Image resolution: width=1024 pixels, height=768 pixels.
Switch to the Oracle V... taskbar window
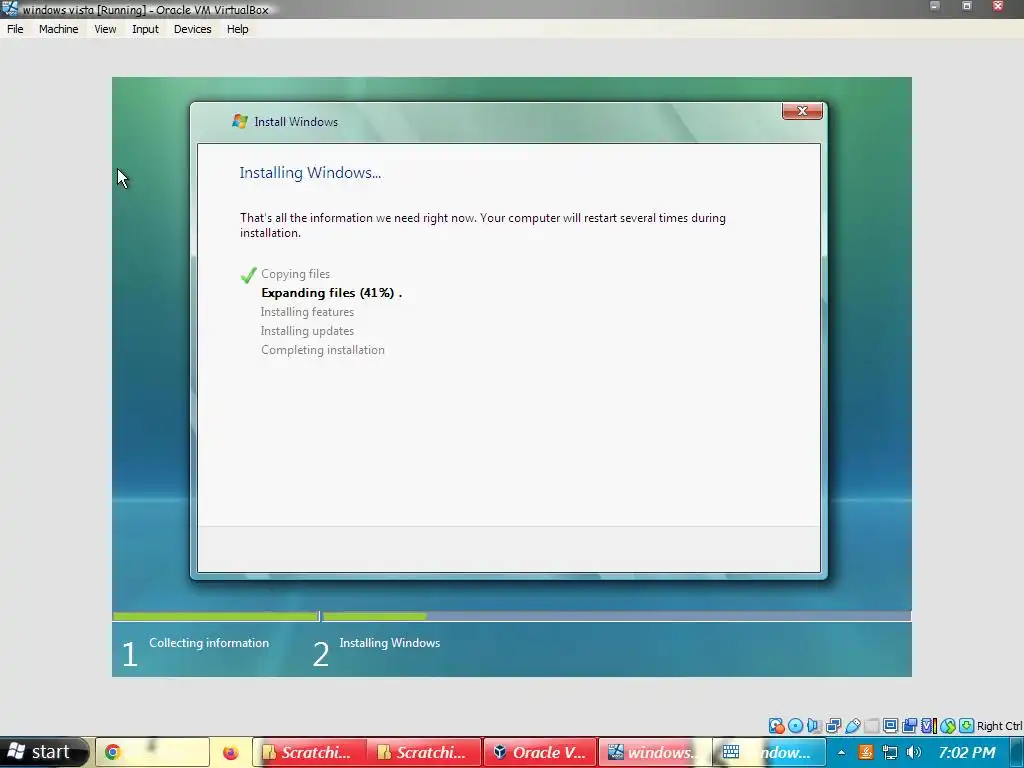tap(539, 752)
